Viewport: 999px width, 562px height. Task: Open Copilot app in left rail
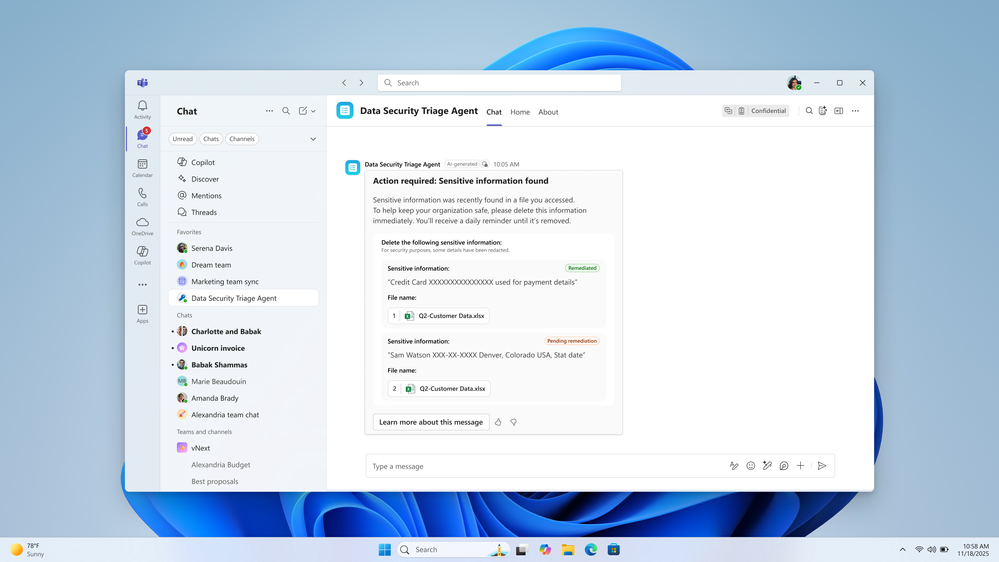tap(142, 256)
